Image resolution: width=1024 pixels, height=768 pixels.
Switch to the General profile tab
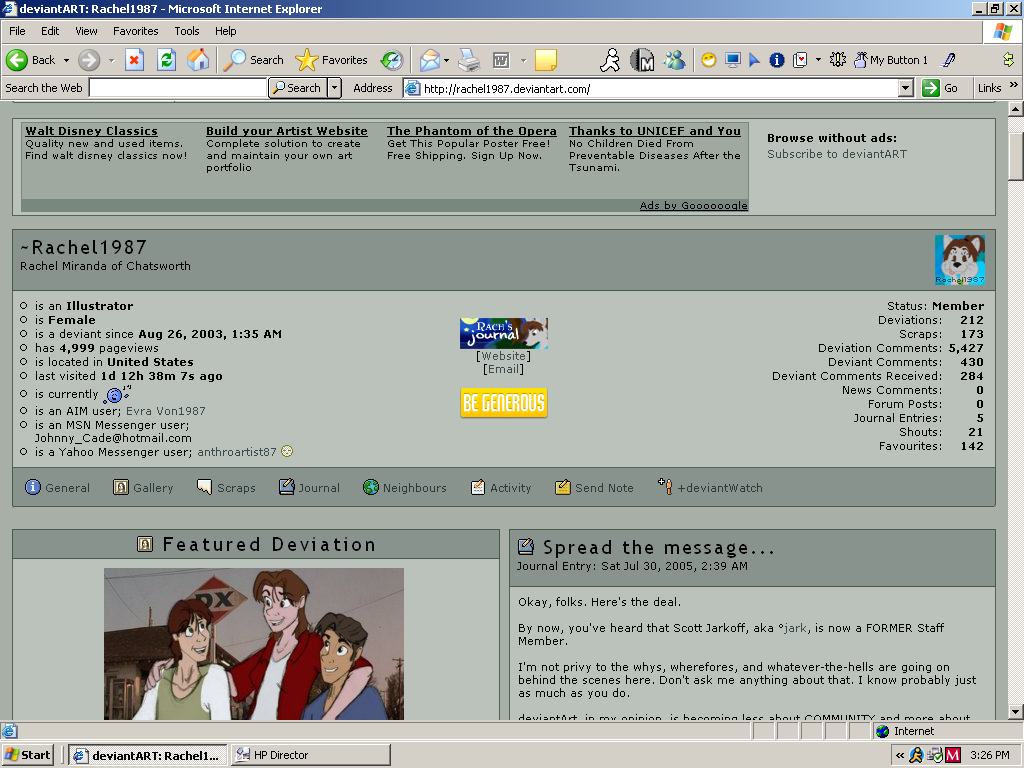coord(57,487)
